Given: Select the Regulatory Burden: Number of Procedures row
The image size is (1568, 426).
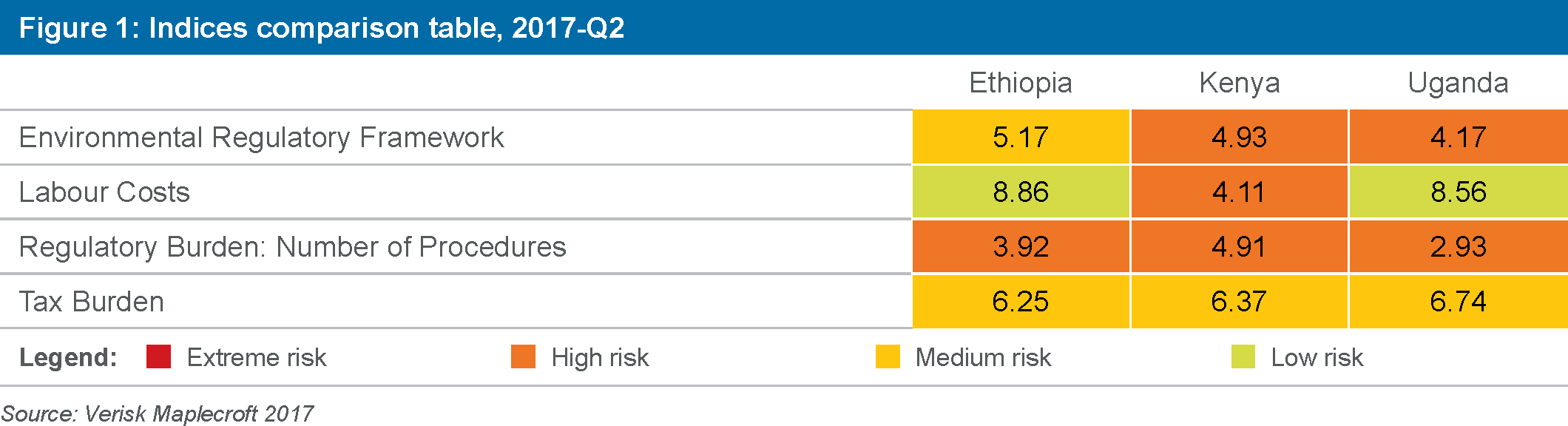Looking at the screenshot, I should point(293,247).
